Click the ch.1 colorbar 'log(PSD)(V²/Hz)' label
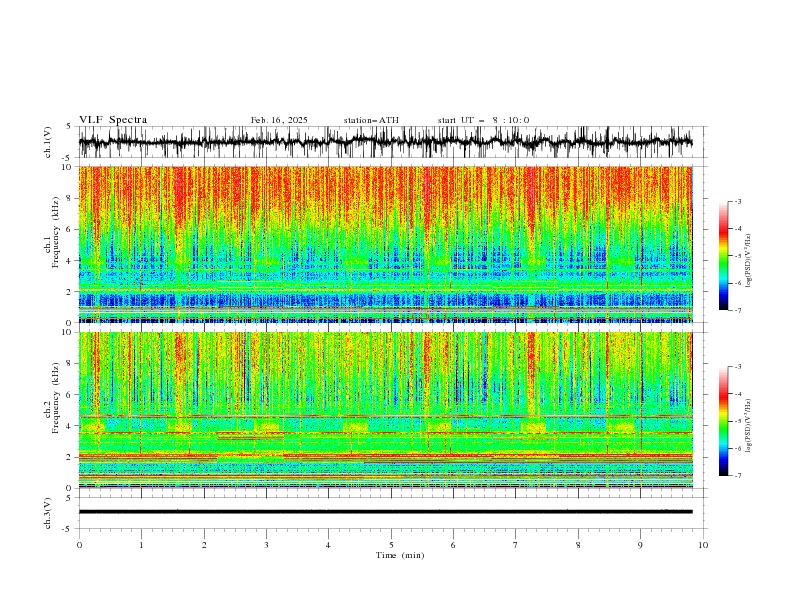Viewport: 792px width, 612px height. click(748, 261)
